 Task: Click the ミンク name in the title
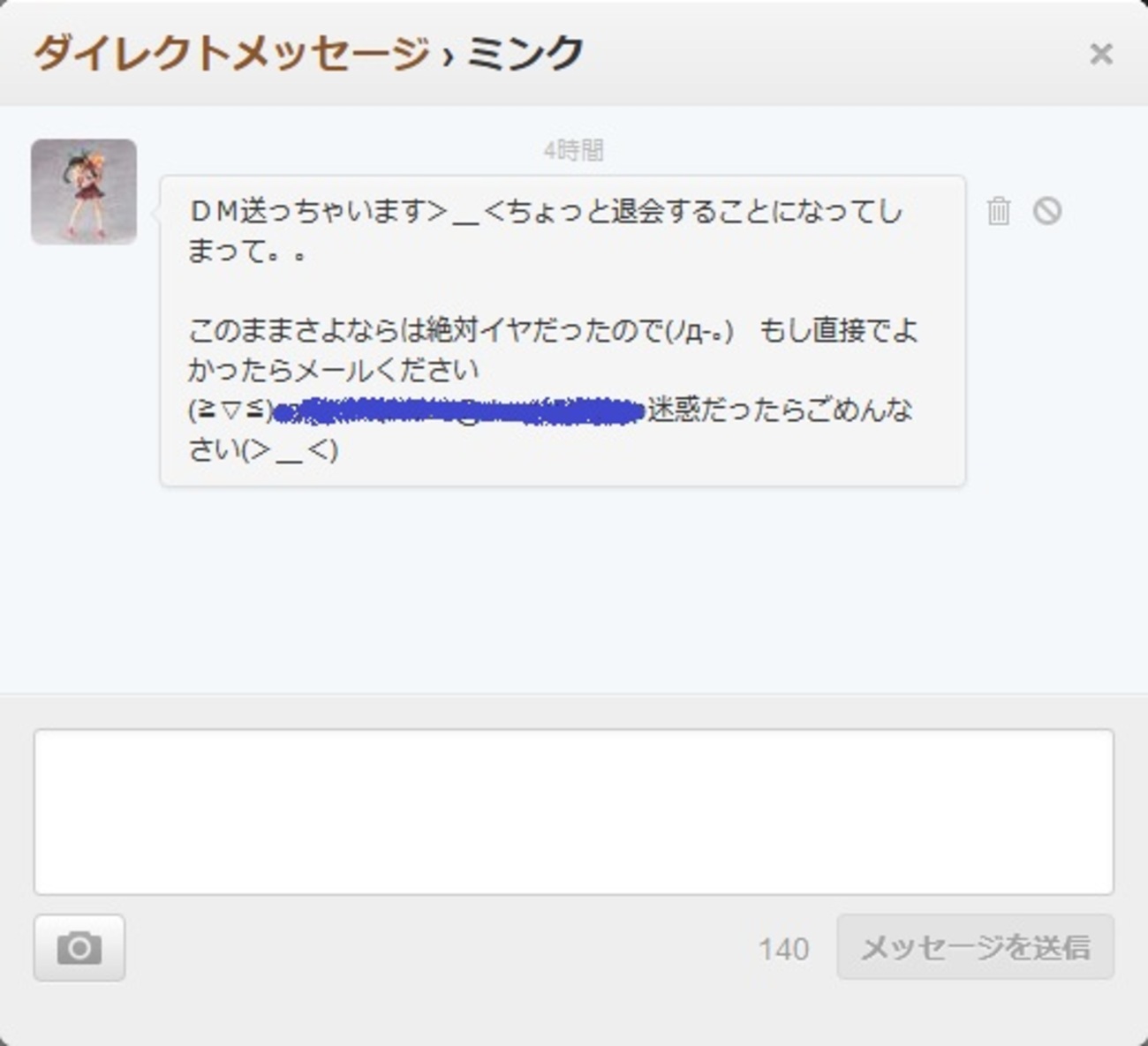(525, 54)
